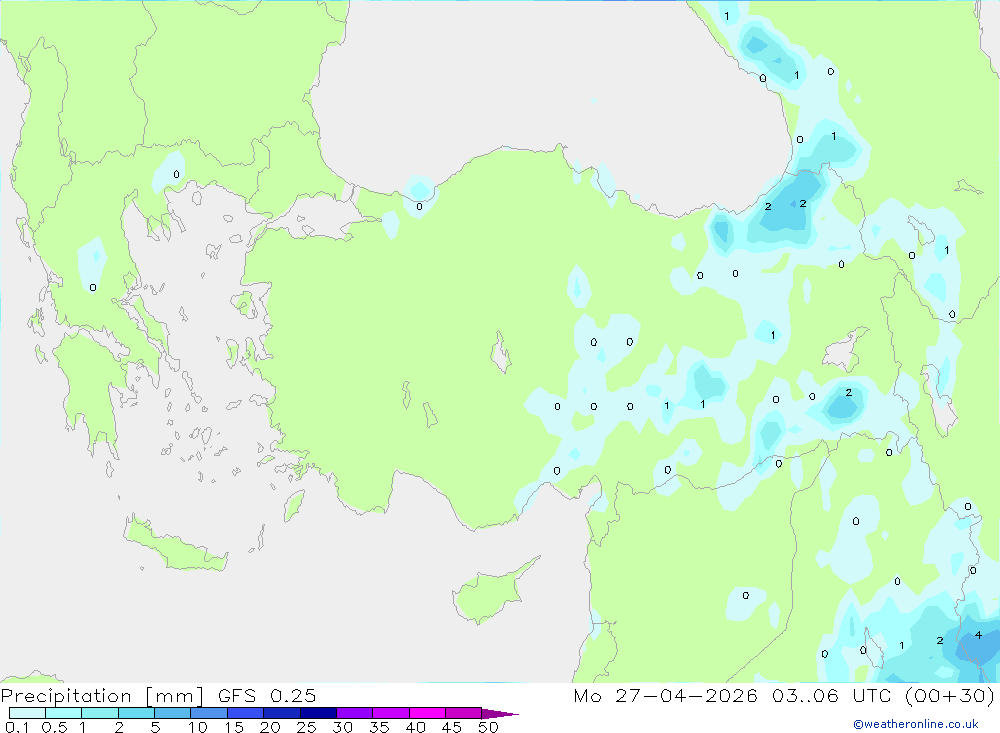The image size is (1000, 733).
Task: Click the legend label '0.5'
Action: click(54, 727)
